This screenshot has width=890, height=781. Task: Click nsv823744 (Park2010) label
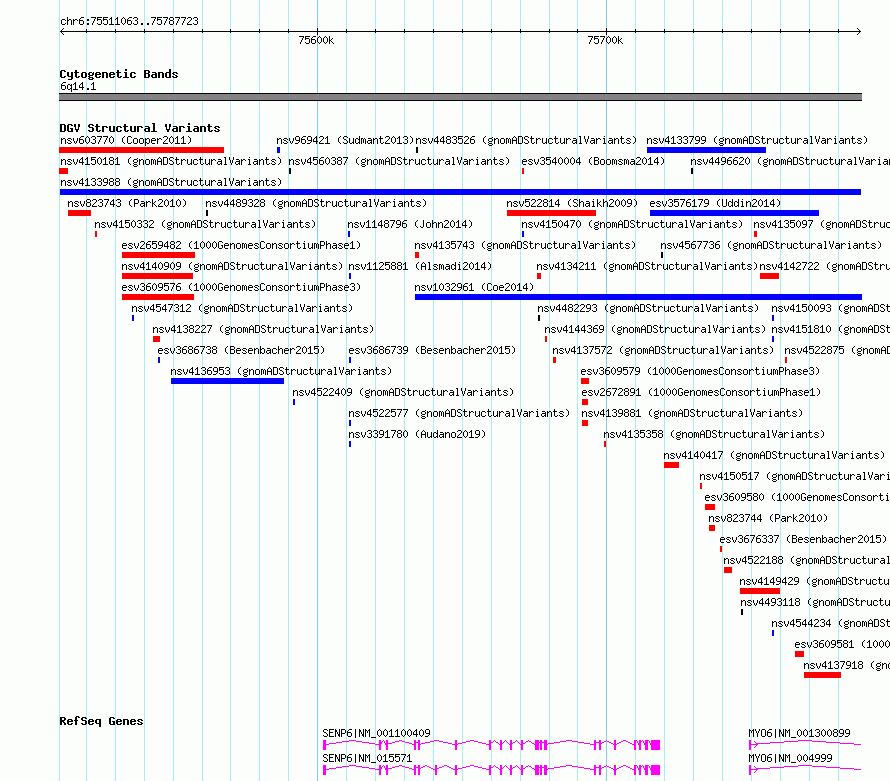point(768,518)
